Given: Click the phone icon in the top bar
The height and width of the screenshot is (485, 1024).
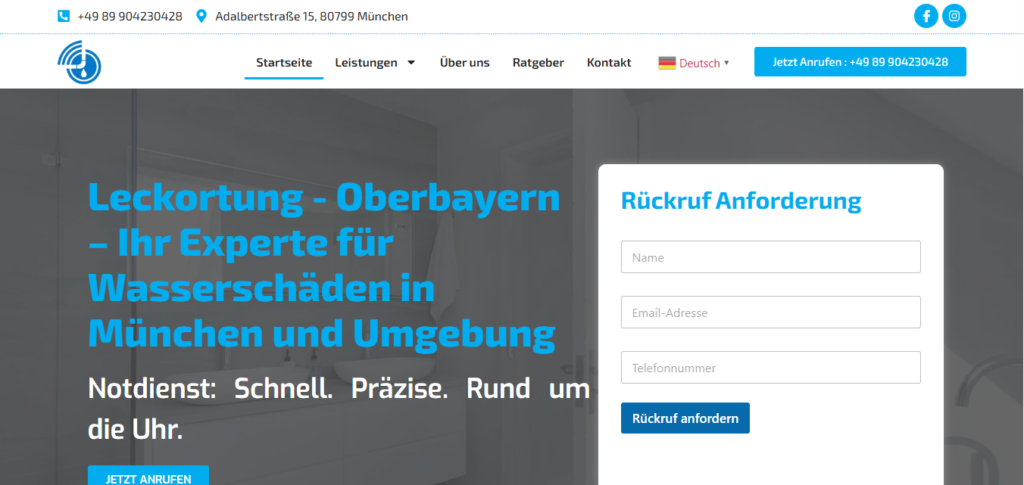Looking at the screenshot, I should (x=63, y=16).
